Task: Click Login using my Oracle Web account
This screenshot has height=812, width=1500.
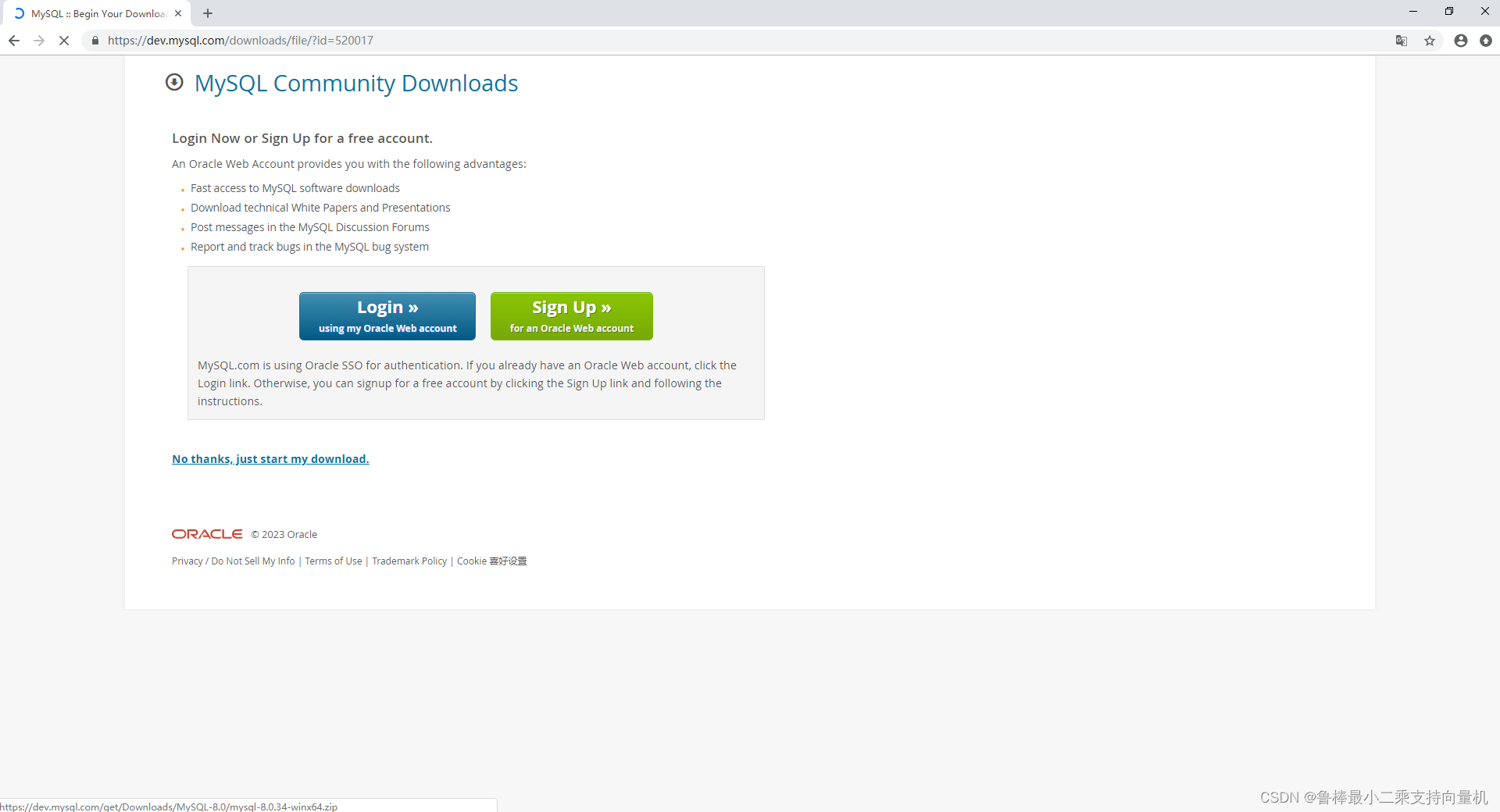Action: tap(387, 316)
